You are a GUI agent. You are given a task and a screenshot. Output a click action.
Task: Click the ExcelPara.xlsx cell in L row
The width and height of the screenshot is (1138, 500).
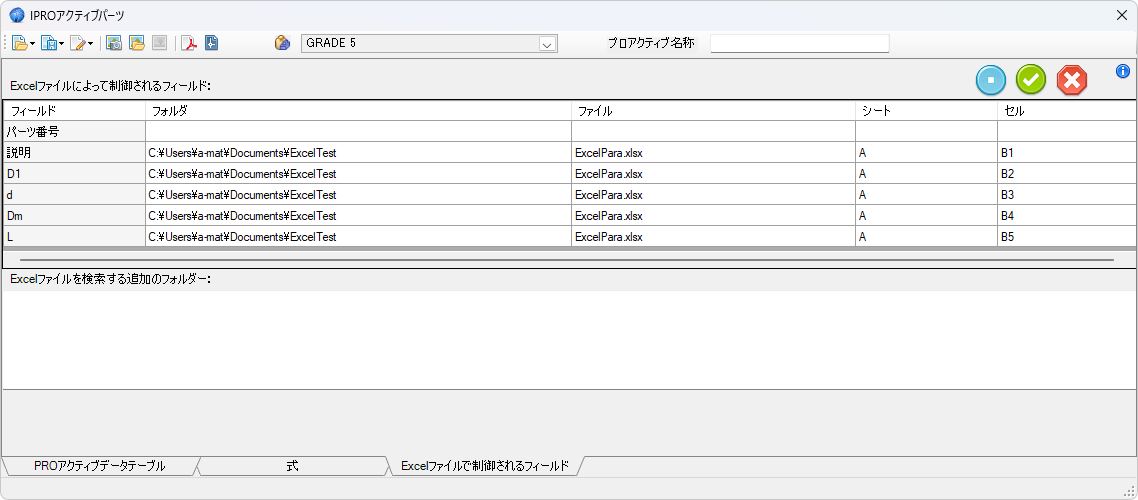(x=713, y=237)
